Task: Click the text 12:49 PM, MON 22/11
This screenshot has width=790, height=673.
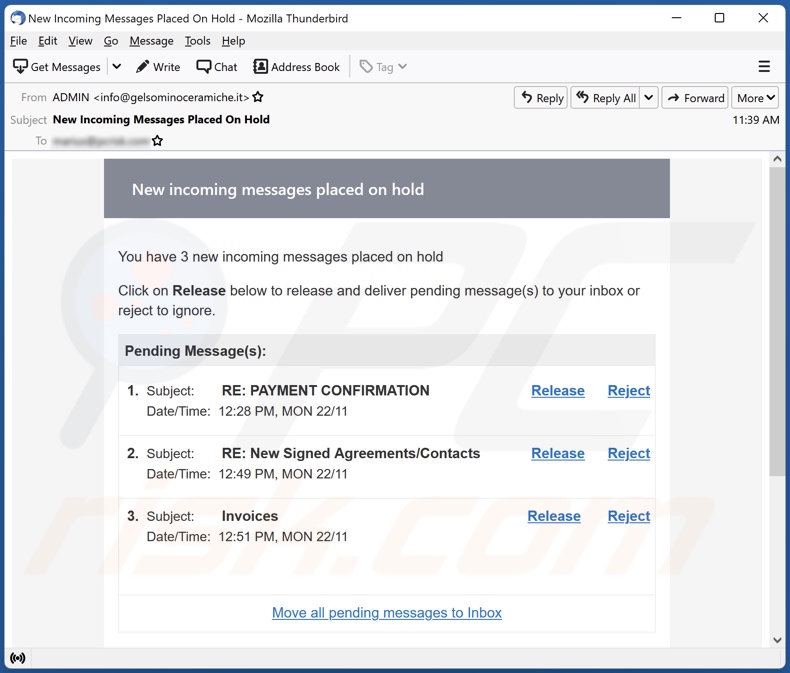Action: pos(283,474)
